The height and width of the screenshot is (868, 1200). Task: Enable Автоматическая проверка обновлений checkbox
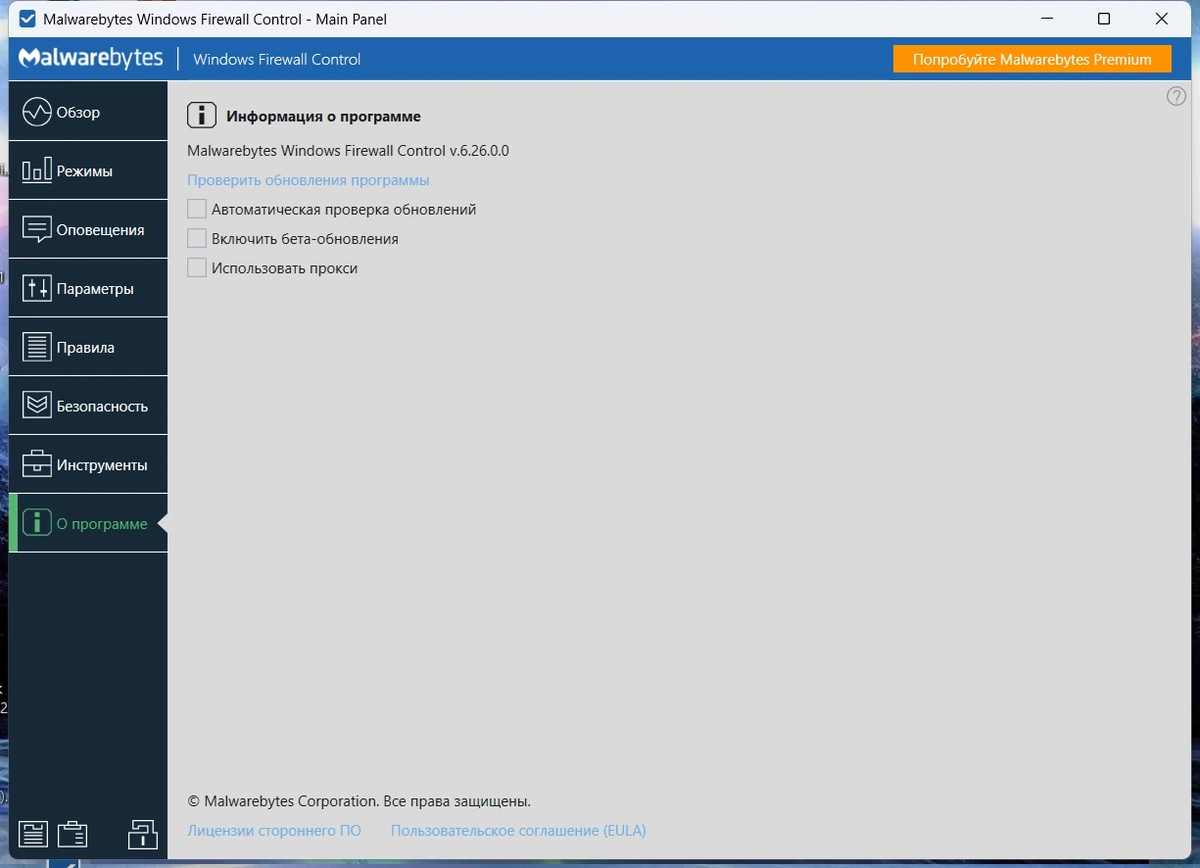[x=197, y=210]
